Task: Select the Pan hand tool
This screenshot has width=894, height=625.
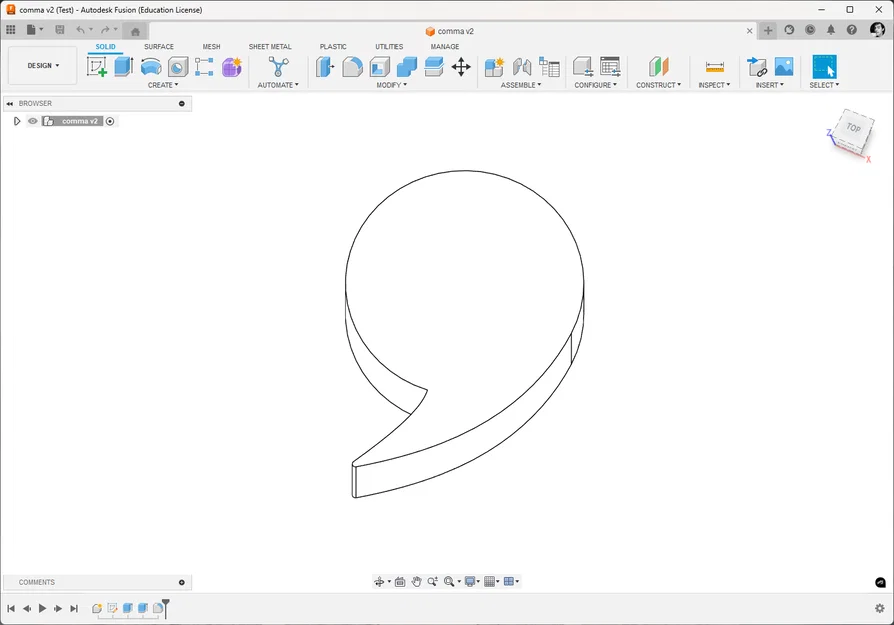Action: (x=416, y=582)
